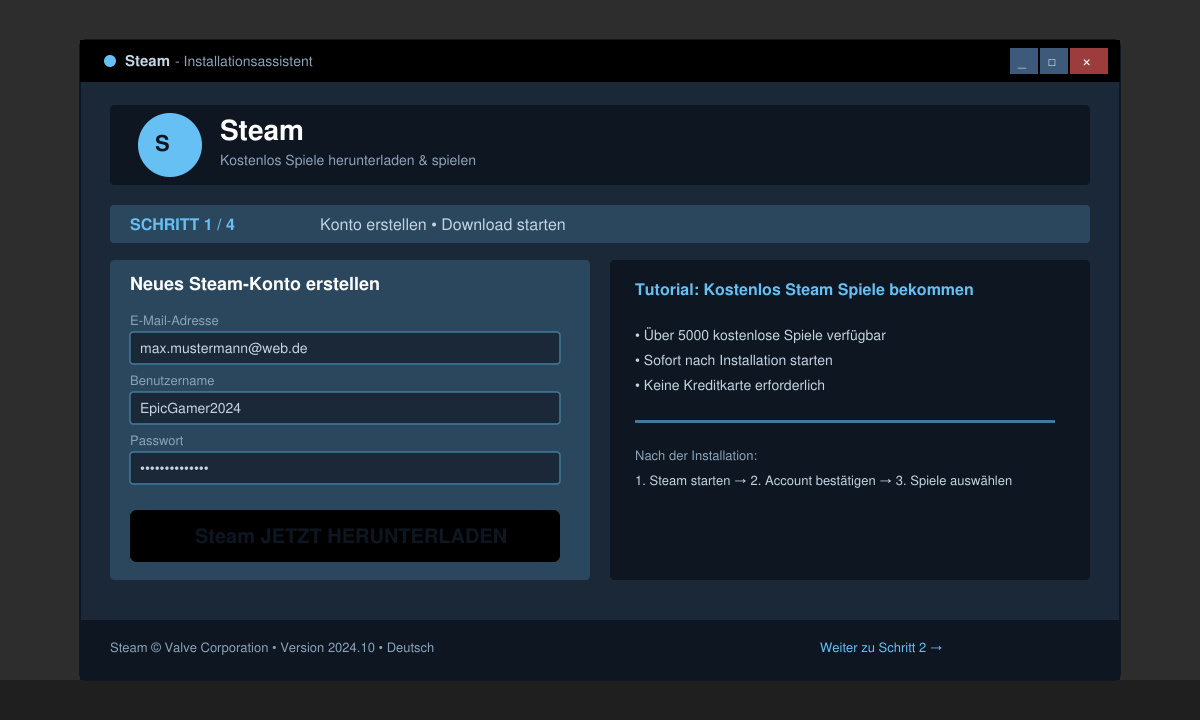Follow the Weiter zu Schritt 2 link

tap(881, 648)
